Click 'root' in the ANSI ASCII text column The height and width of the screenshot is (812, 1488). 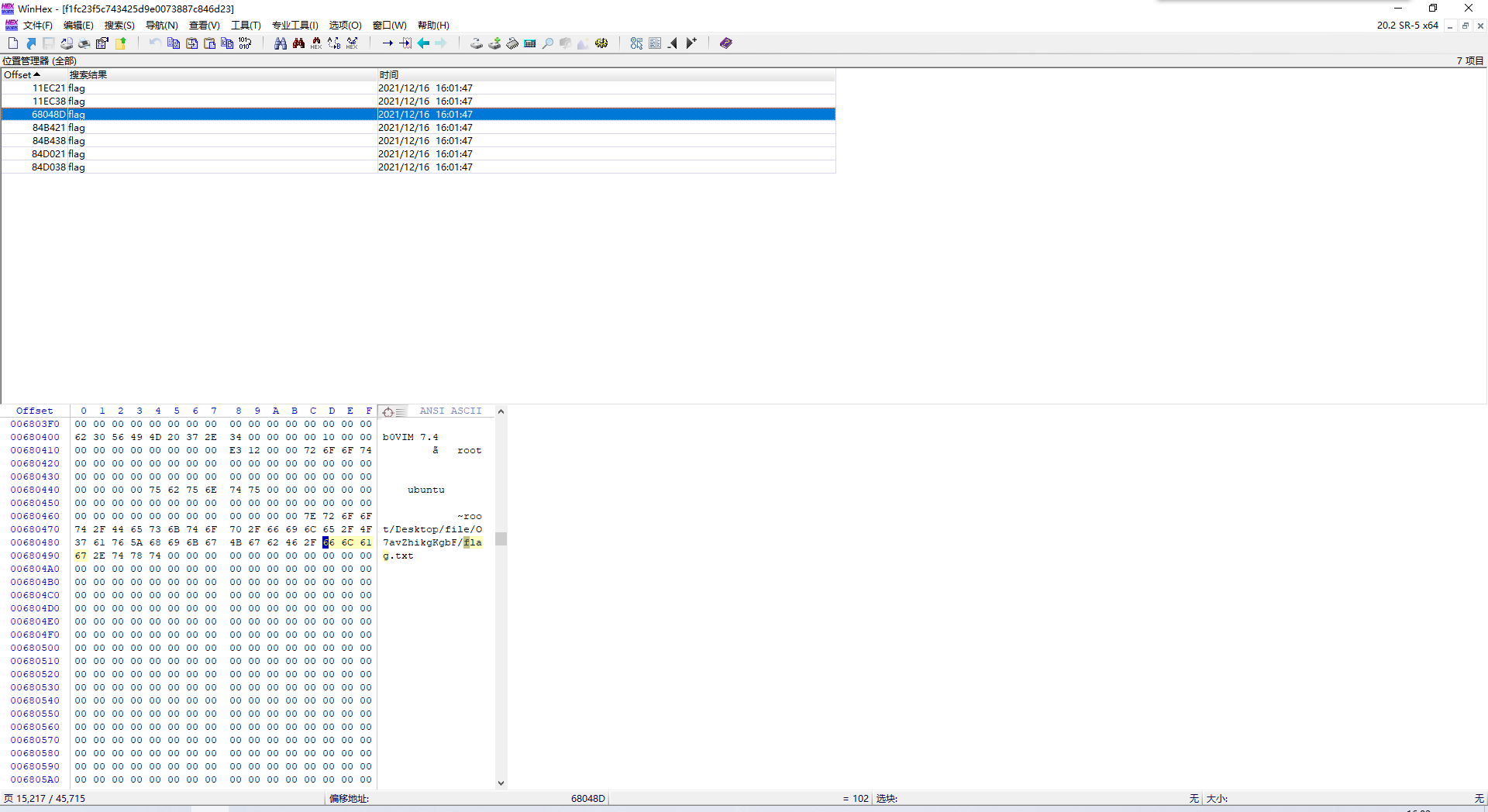(470, 451)
